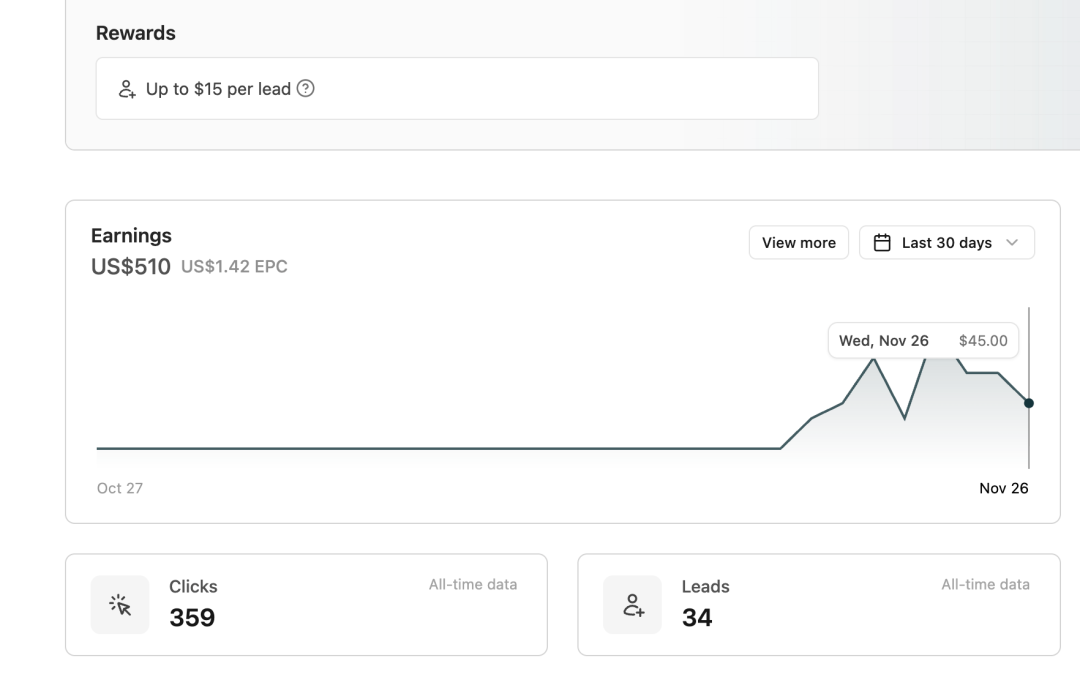
Task: Click the help question mark icon beside per lead
Action: [x=305, y=89]
